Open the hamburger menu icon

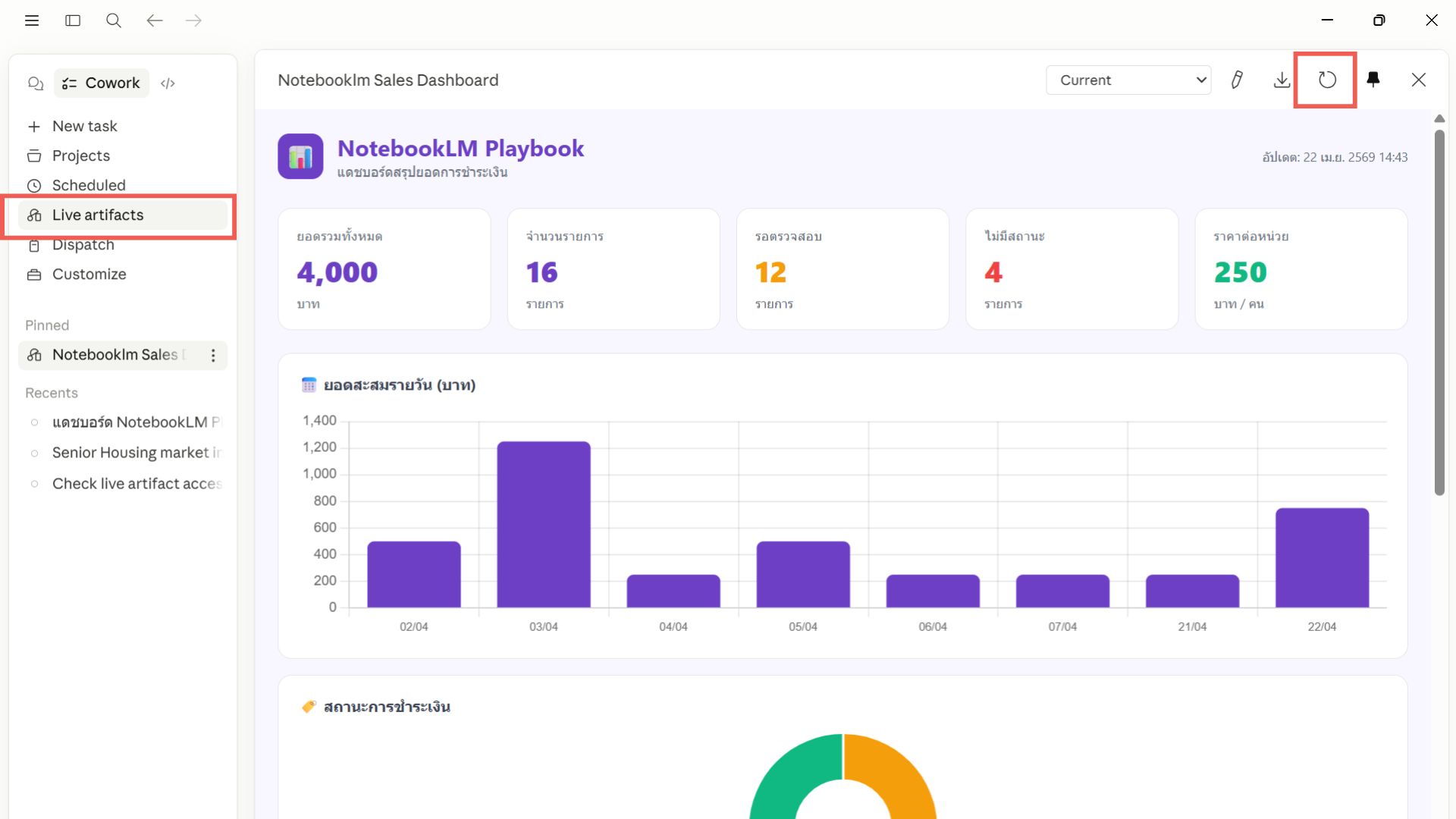32,20
